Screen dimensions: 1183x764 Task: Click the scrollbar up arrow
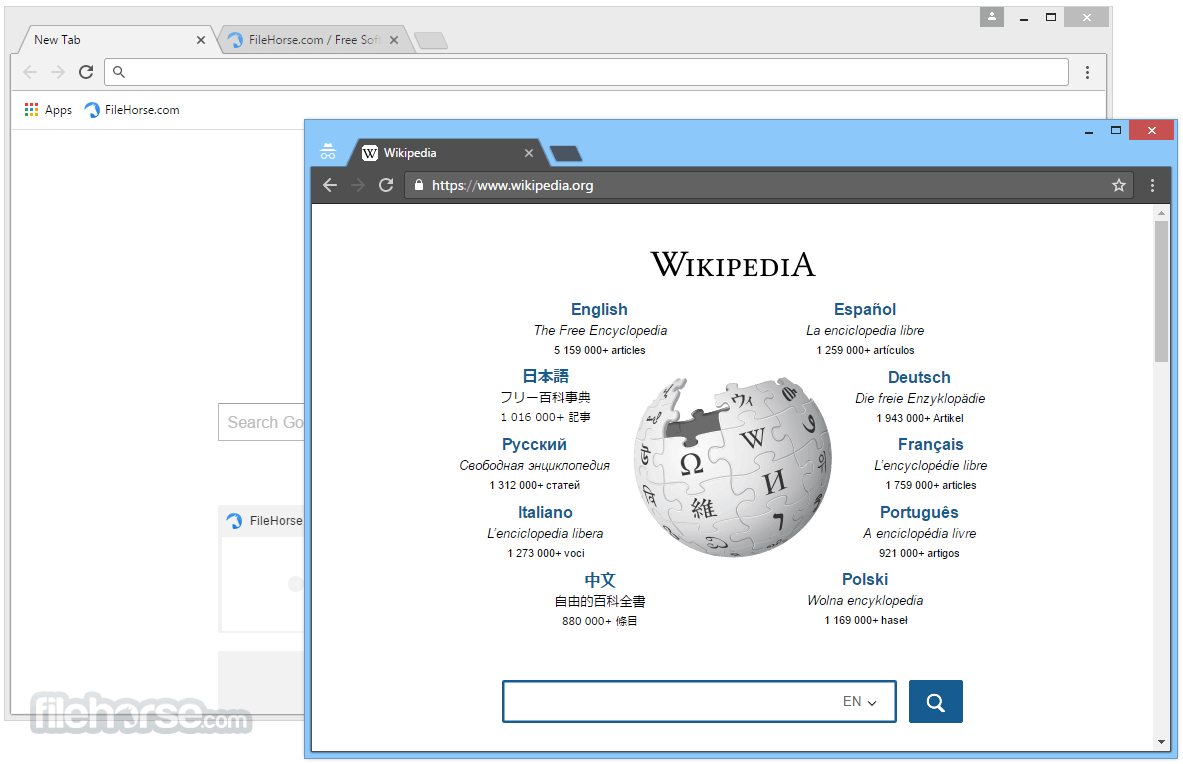coord(1161,213)
